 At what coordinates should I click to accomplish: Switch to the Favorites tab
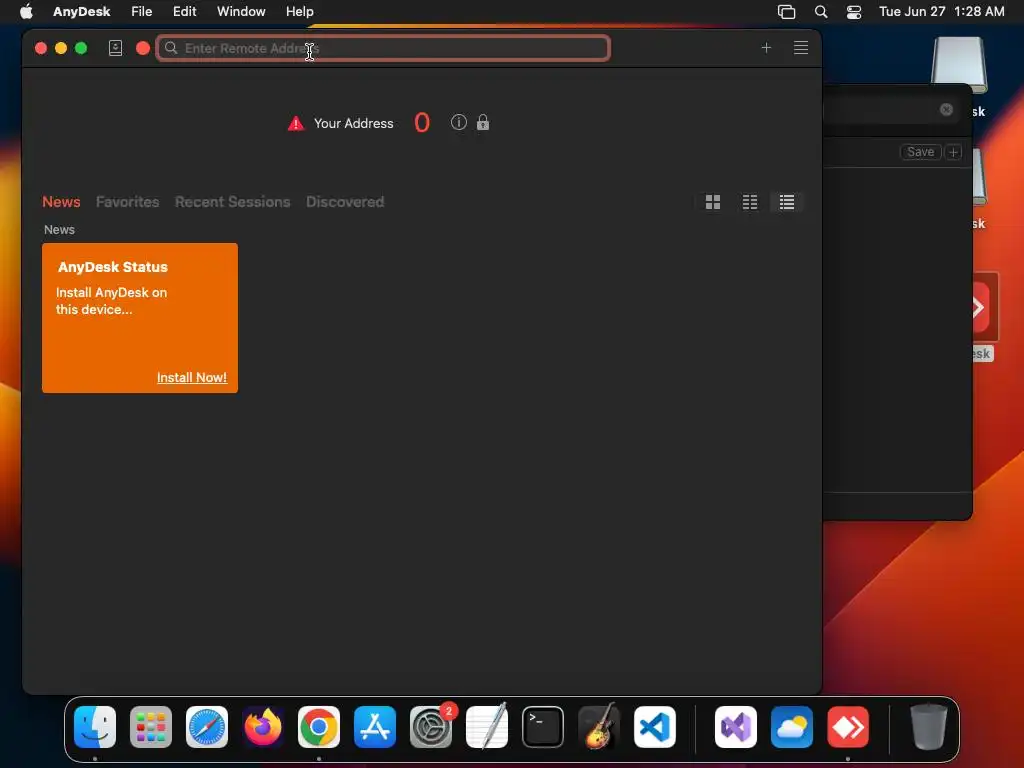pyautogui.click(x=127, y=202)
